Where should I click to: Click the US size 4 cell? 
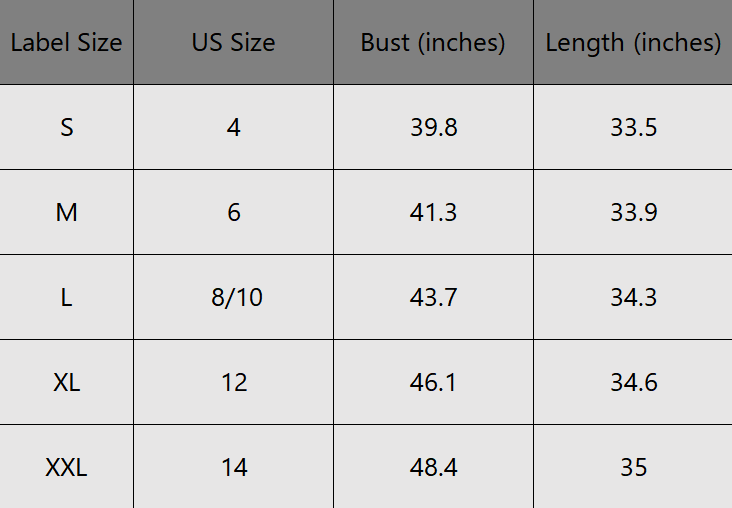click(x=233, y=127)
